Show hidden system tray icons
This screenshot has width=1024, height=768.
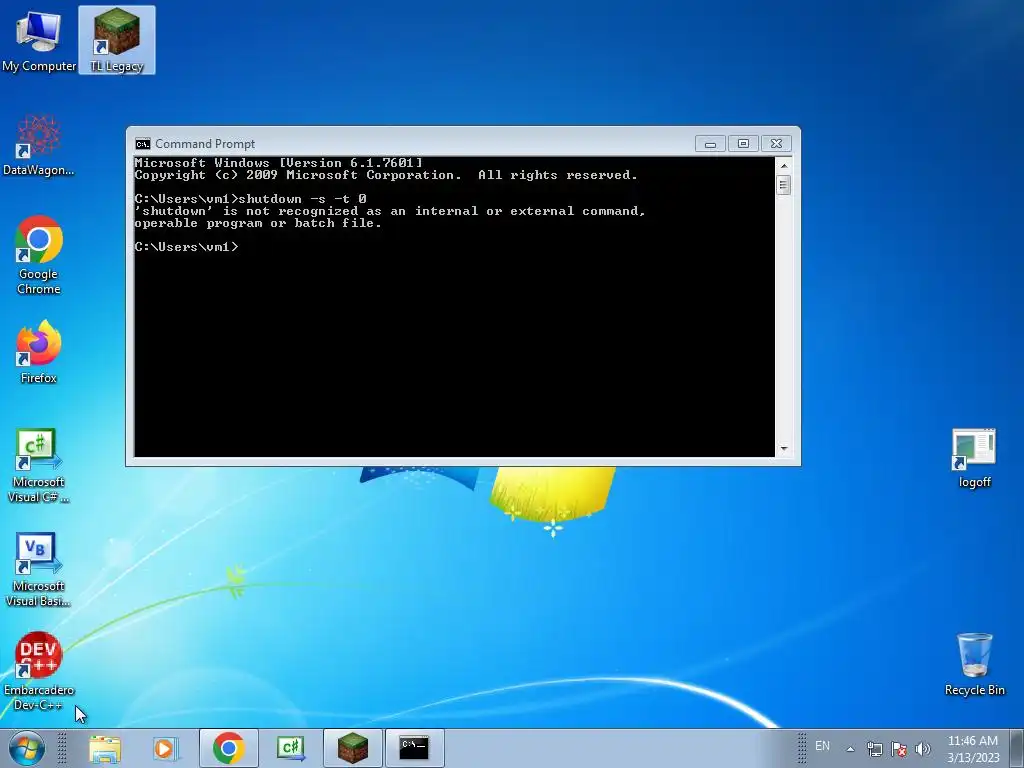click(x=850, y=749)
